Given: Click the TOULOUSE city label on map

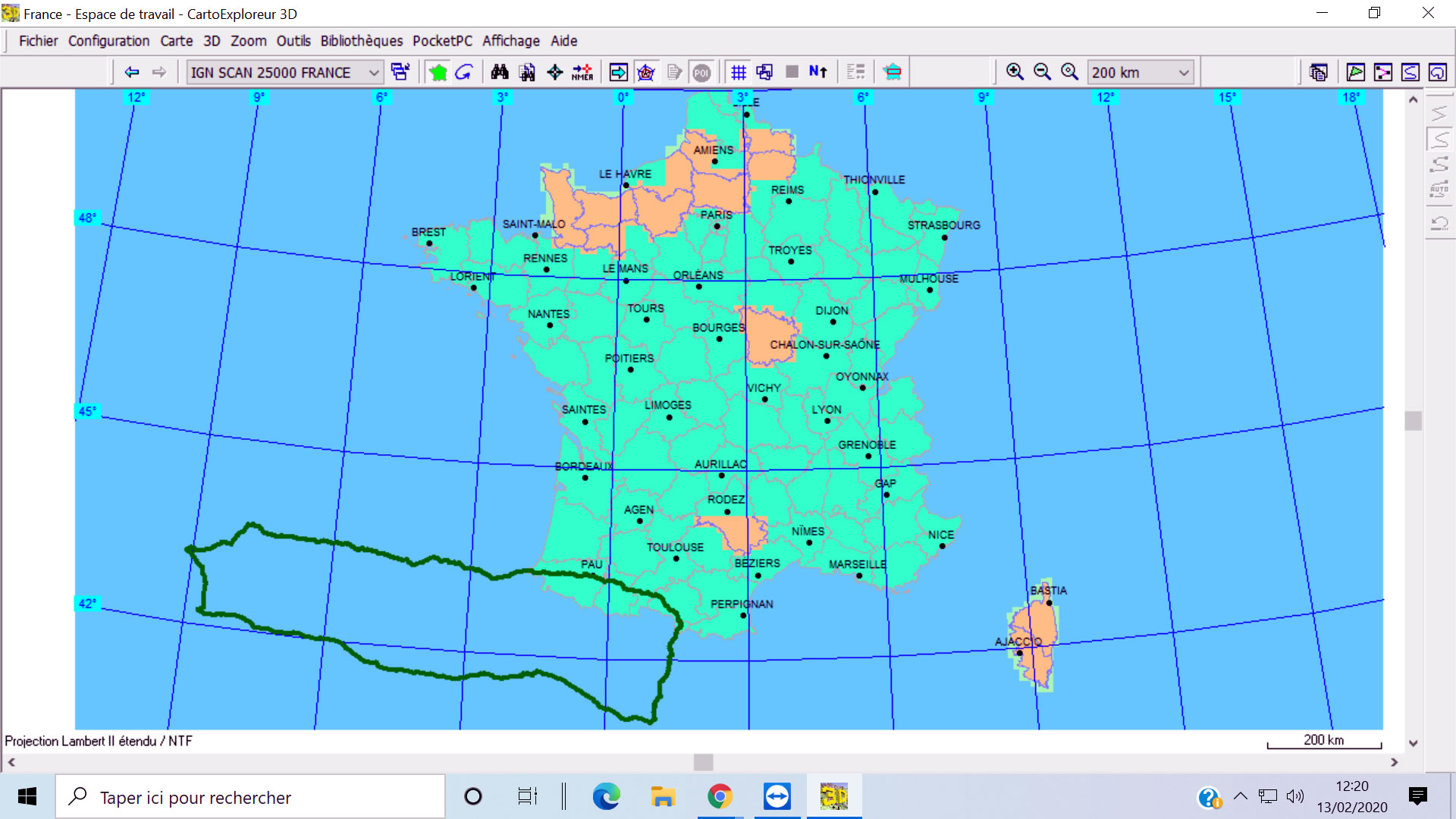Looking at the screenshot, I should click(674, 547).
